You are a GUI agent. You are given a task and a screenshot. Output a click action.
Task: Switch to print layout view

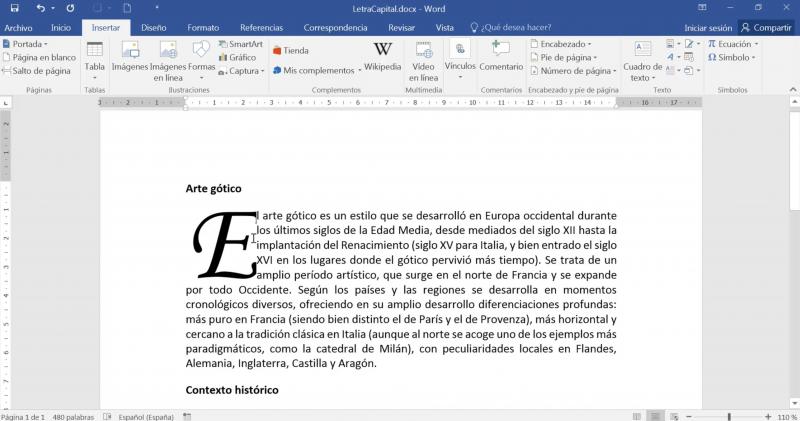tap(653, 416)
